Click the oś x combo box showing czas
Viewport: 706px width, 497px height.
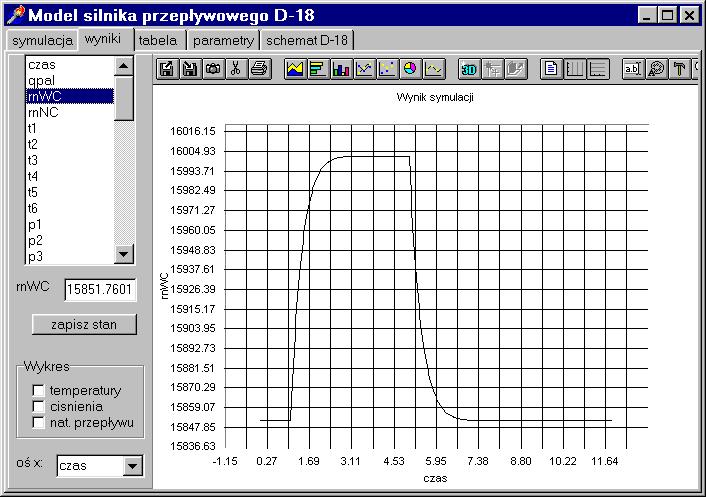click(100, 466)
